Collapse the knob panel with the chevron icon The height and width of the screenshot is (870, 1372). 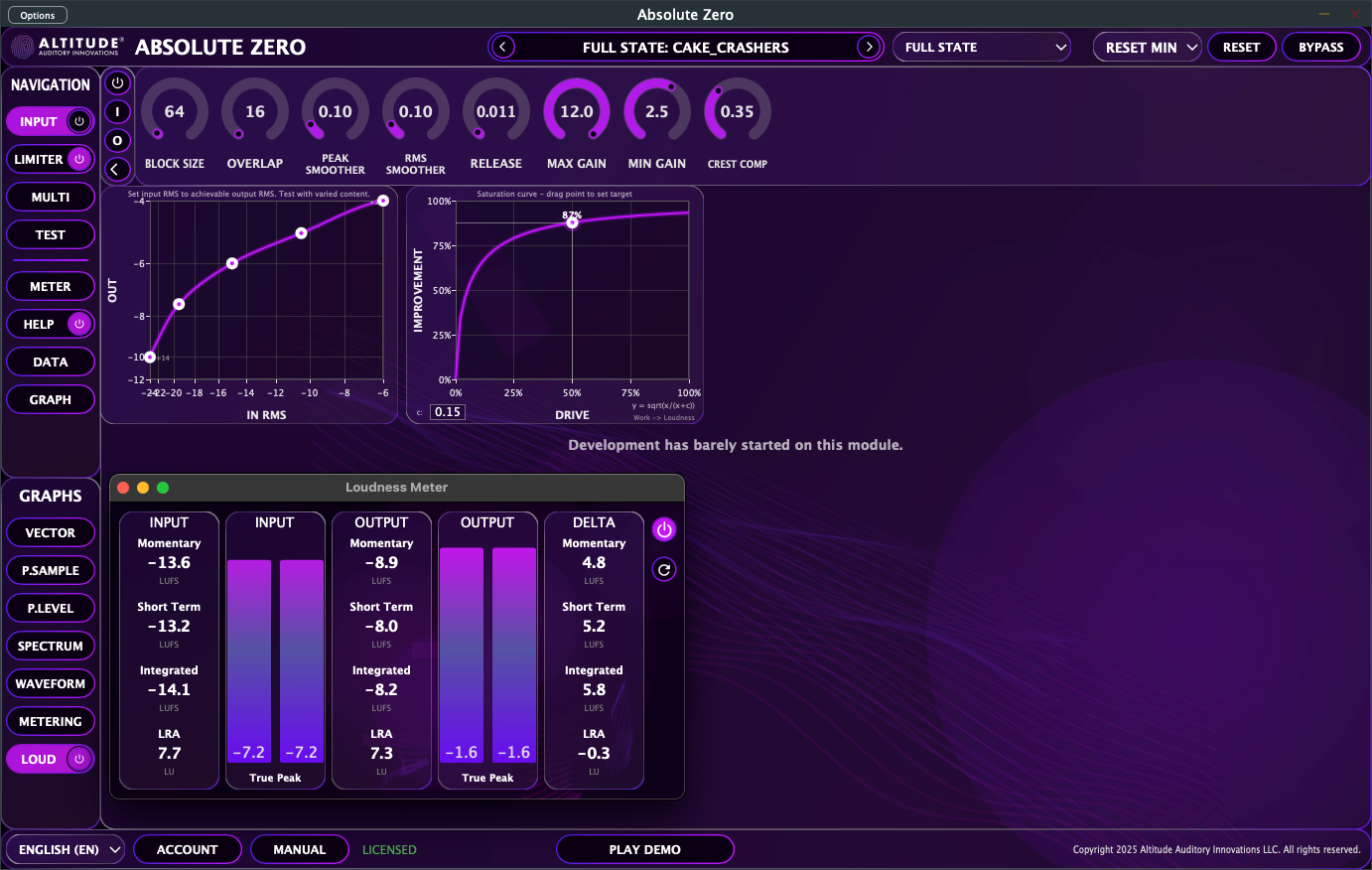point(117,168)
